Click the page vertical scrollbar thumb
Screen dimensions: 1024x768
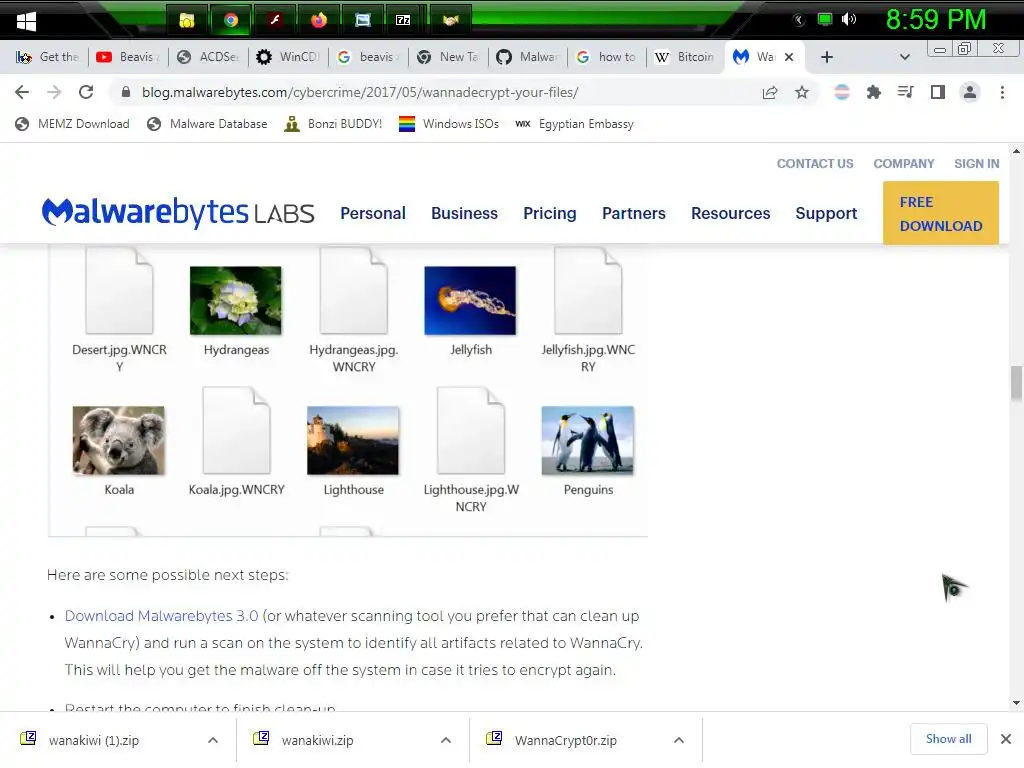[x=1016, y=383]
